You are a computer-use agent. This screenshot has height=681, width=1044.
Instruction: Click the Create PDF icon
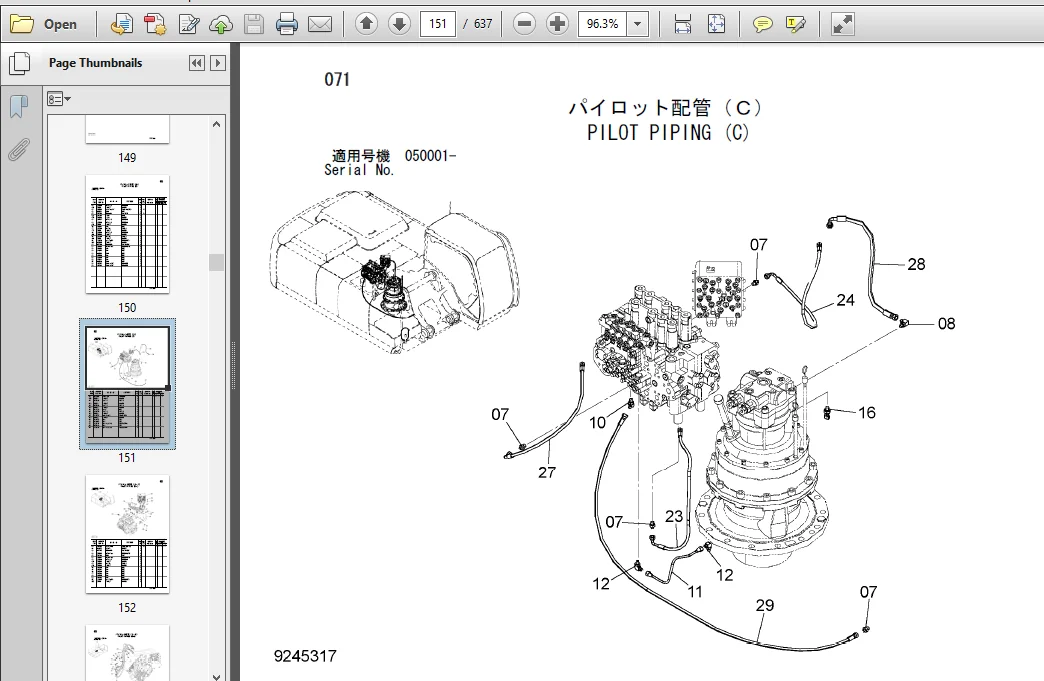(x=155, y=25)
